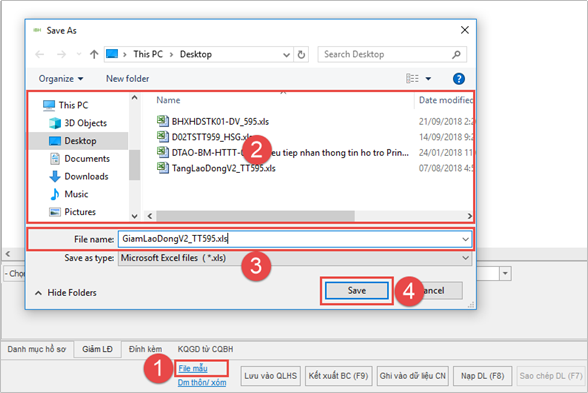588x393 pixels.
Task: Expand the address bar path dropdown
Action: [x=286, y=55]
